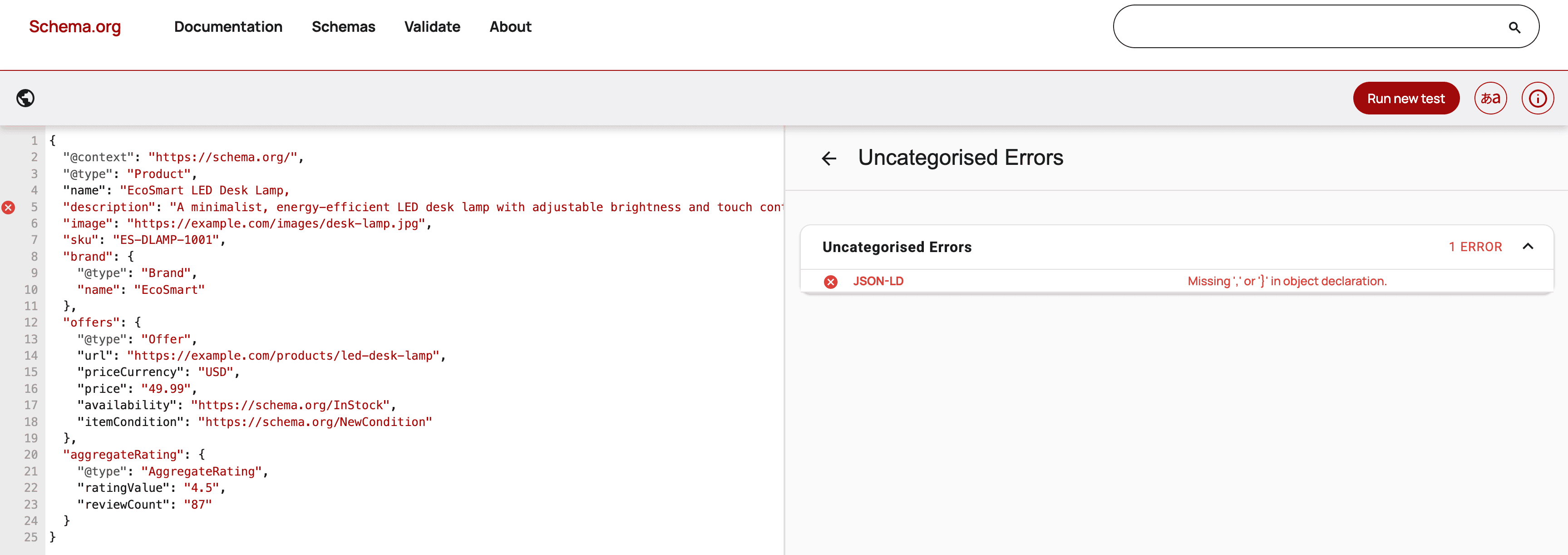Viewport: 1568px width, 555px height.
Task: Click the "description" line of code
Action: tap(423, 207)
